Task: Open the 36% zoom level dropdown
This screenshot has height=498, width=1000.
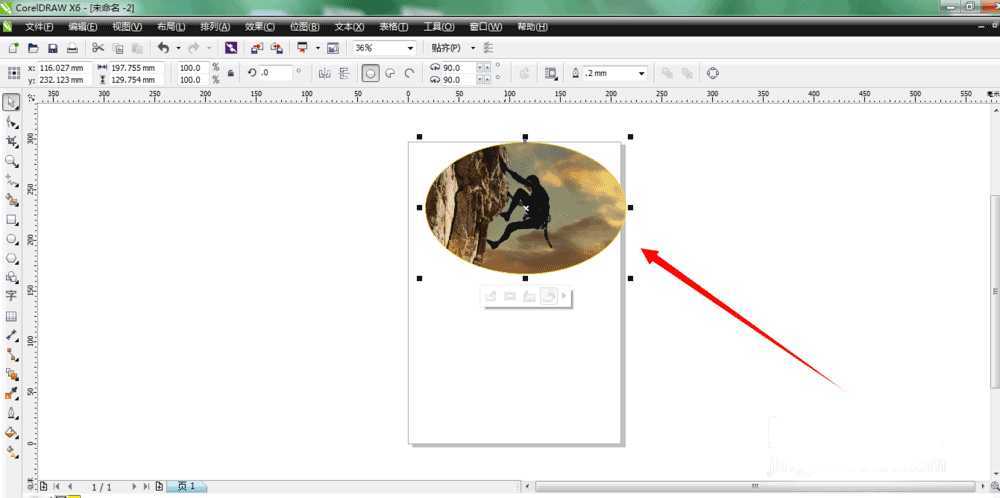Action: pos(410,48)
